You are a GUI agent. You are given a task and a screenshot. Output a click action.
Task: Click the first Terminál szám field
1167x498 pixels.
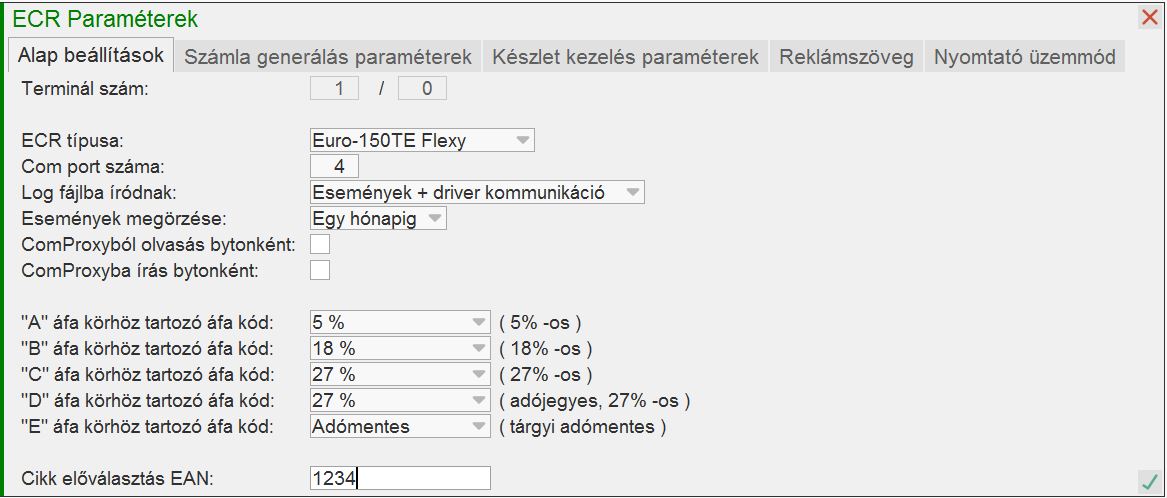coord(334,89)
